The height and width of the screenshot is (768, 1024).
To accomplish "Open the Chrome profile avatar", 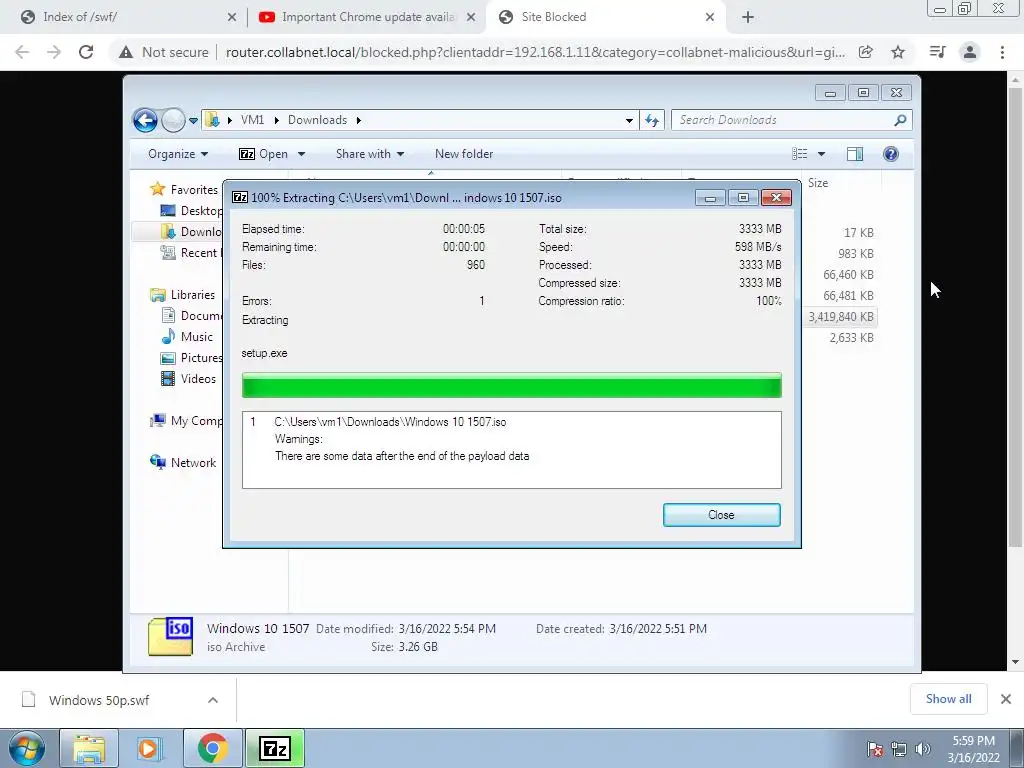I will 970,52.
